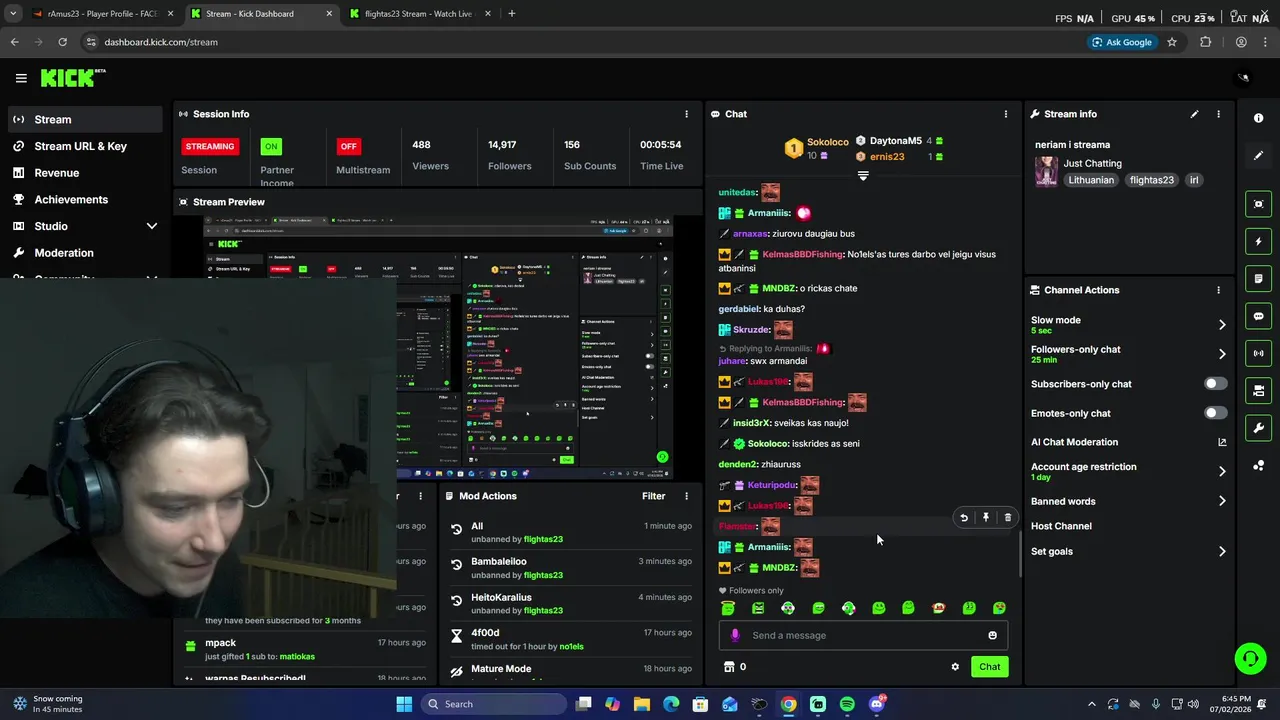
Task: Click the note page icon in right sidebar
Action: [x=1258, y=278]
